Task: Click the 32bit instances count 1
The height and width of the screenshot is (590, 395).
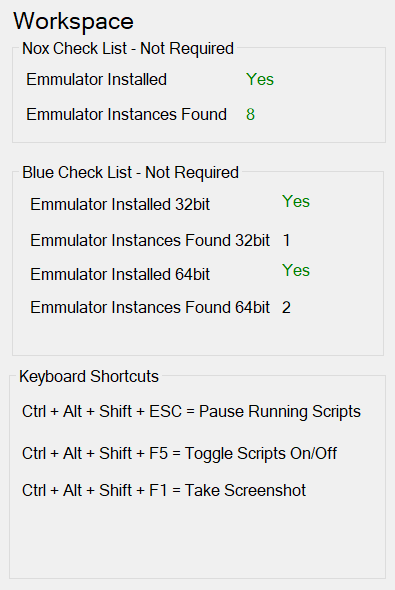Action: 287,240
